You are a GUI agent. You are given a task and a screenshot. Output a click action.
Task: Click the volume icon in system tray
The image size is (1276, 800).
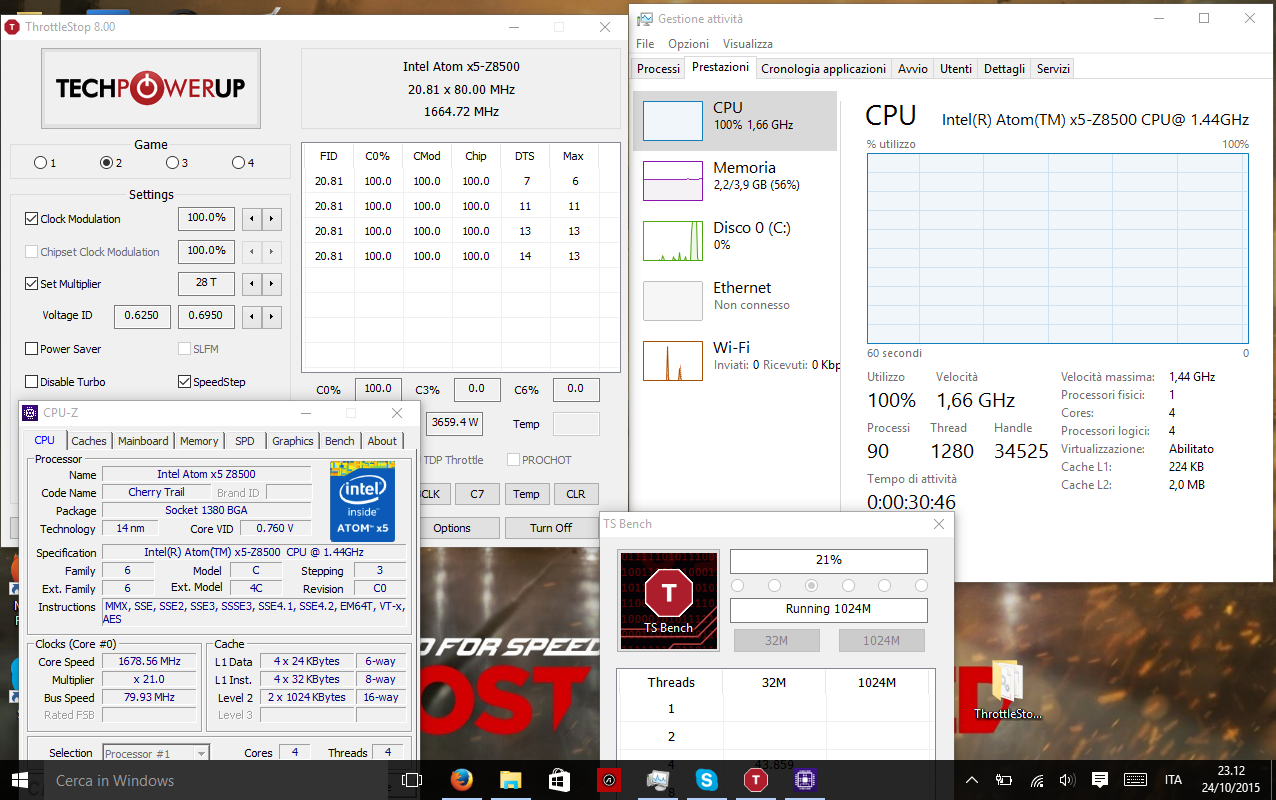coord(1067,780)
